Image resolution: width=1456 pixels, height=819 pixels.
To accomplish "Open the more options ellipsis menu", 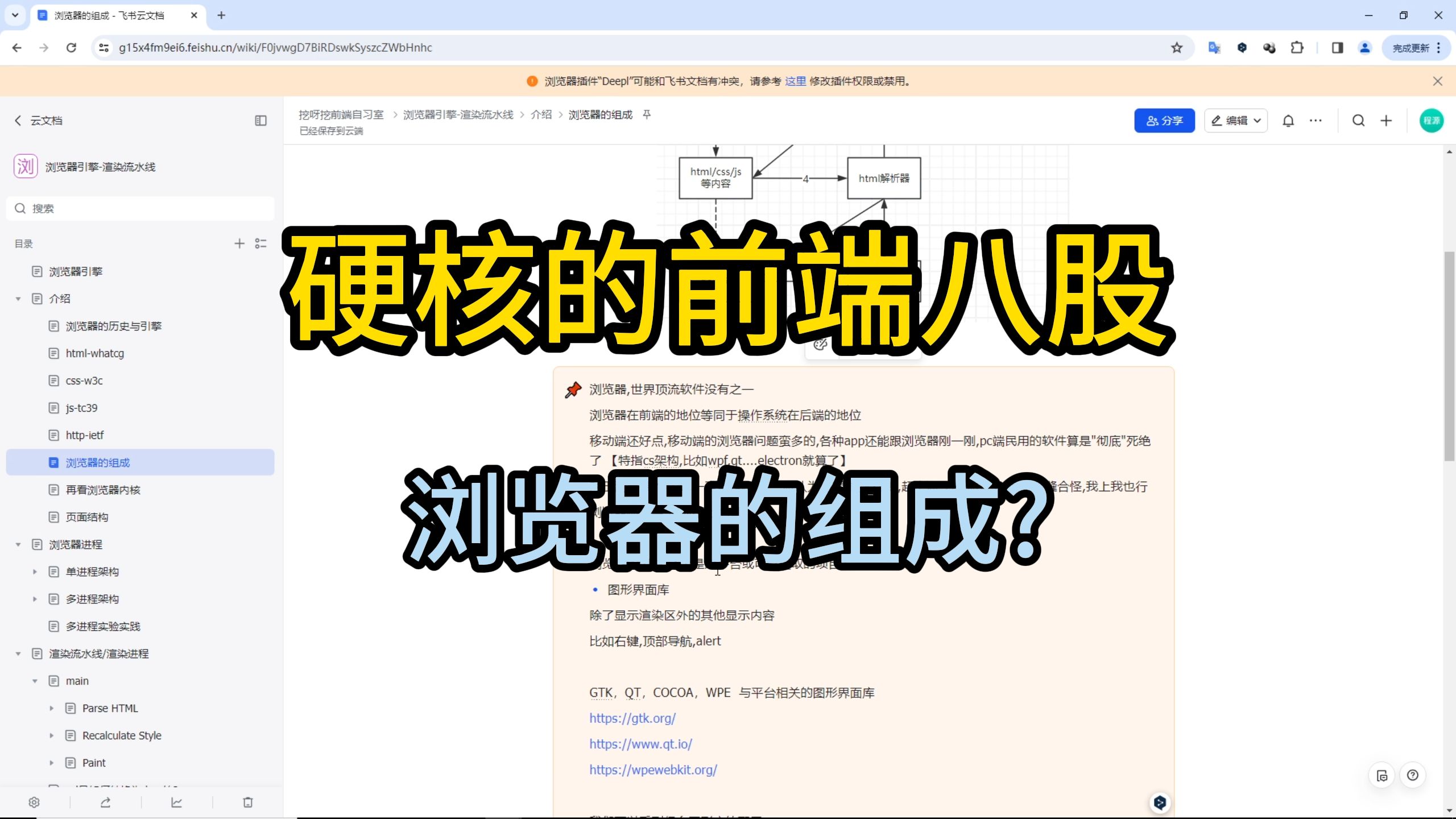I will [1316, 121].
